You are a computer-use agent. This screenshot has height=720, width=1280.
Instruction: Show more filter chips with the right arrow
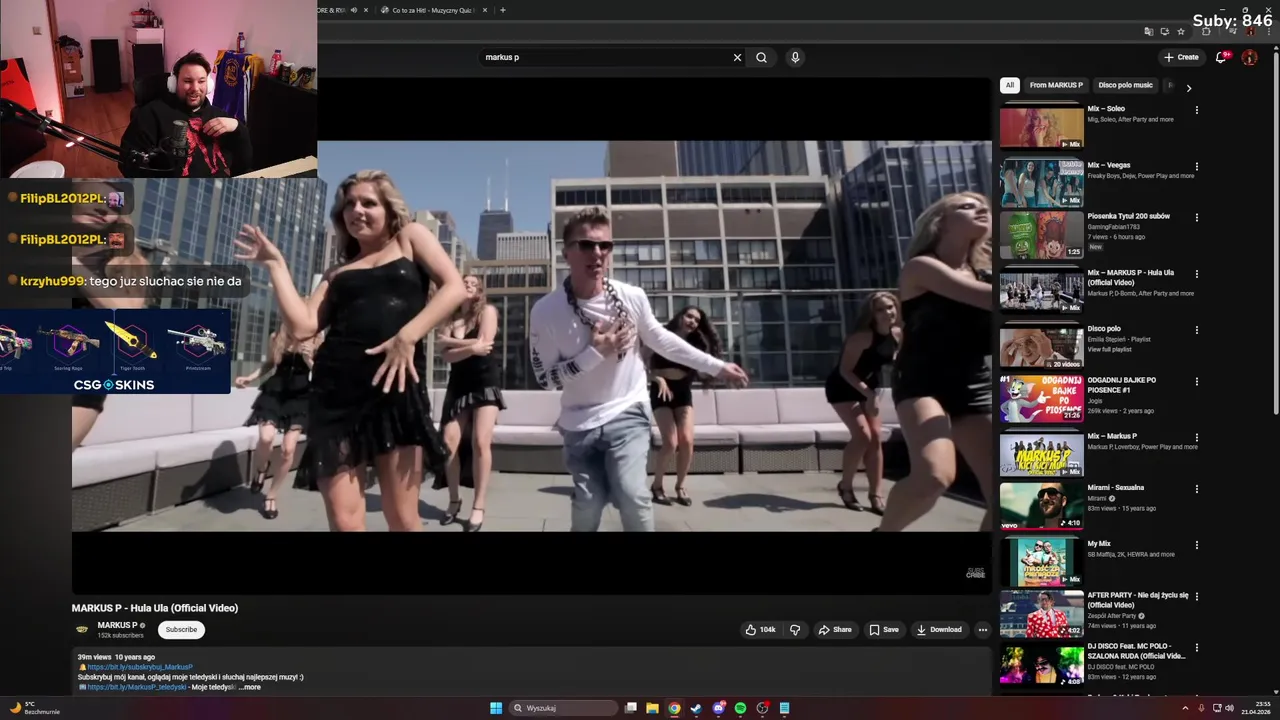tap(1188, 88)
